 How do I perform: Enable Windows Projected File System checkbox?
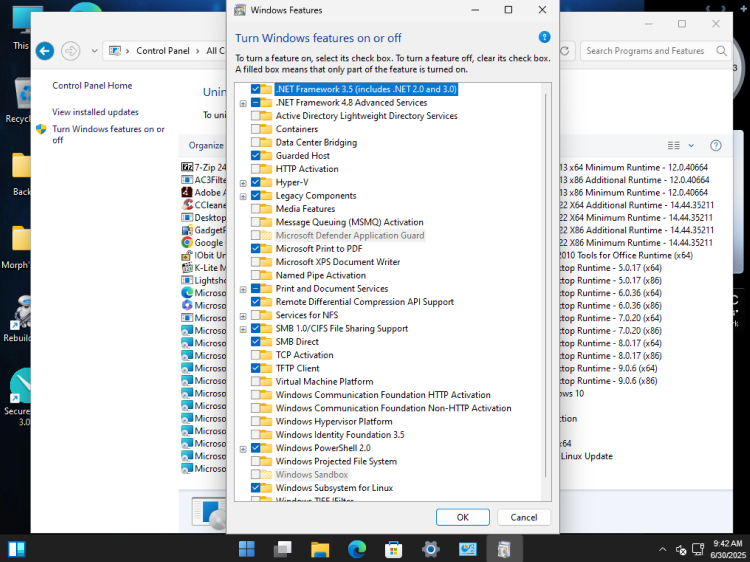[x=255, y=461]
